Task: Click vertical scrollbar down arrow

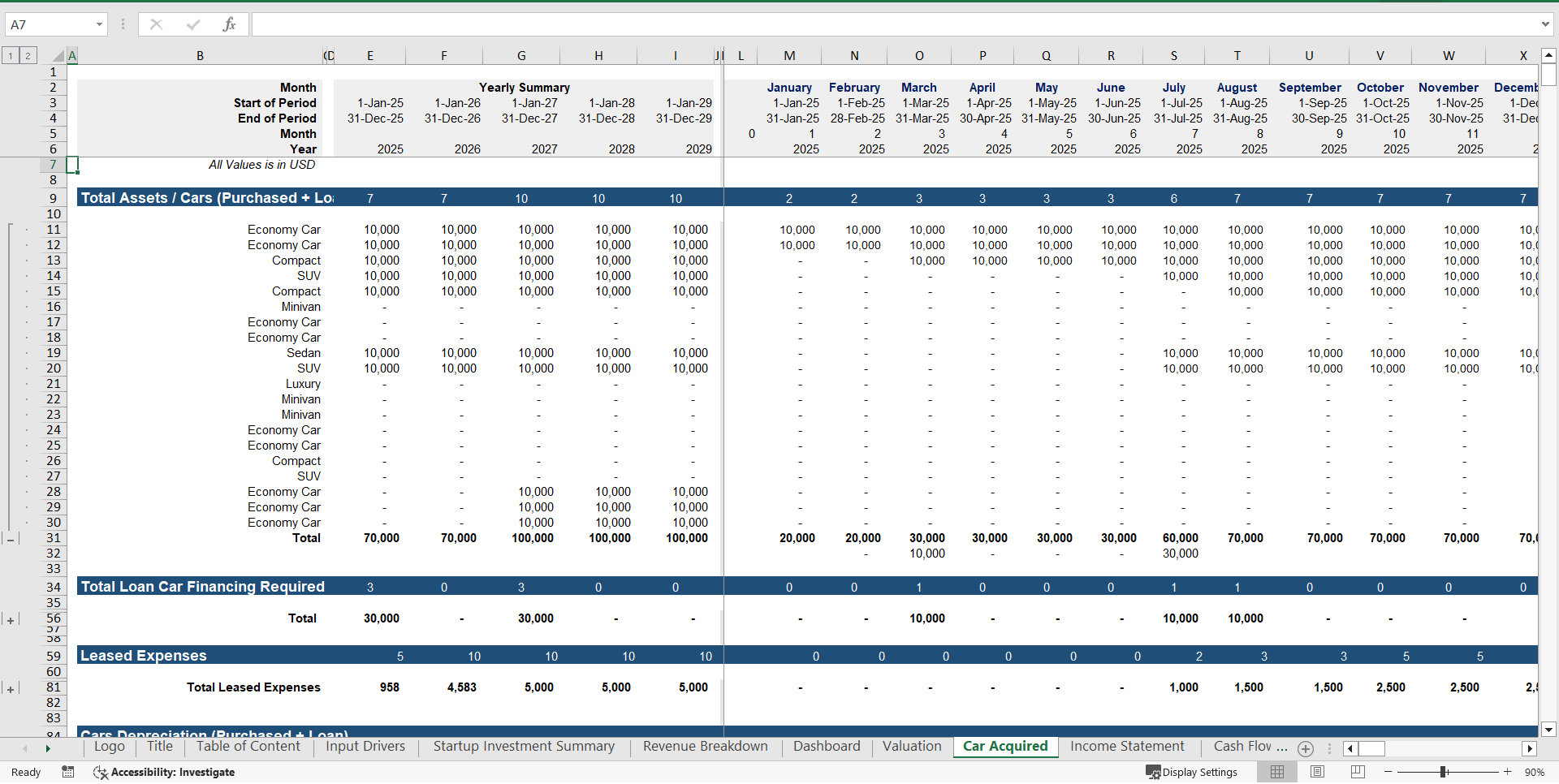Action: [x=1548, y=730]
